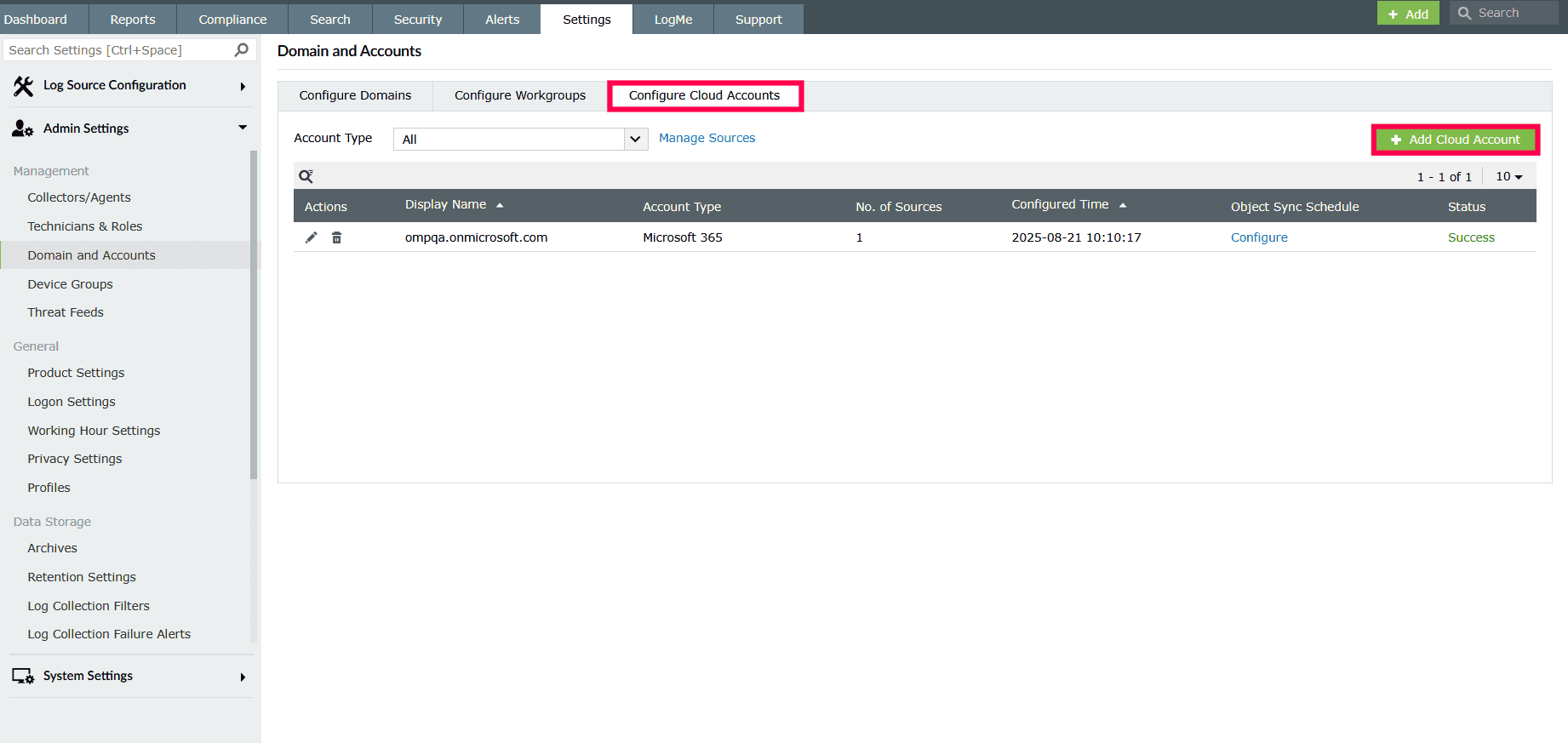This screenshot has width=1568, height=743.
Task: Open the Support tab
Action: point(758,19)
